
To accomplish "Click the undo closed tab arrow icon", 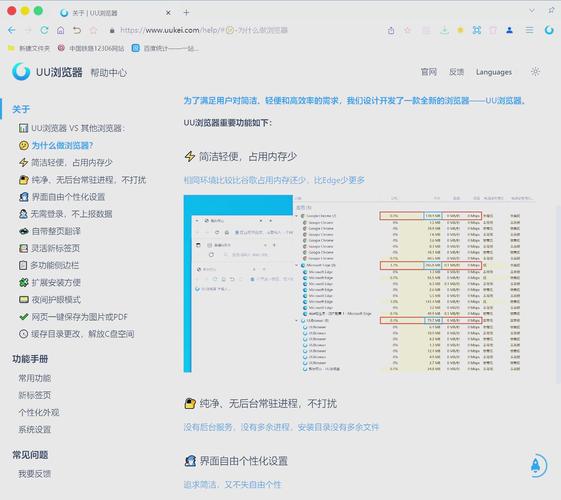I will 77,30.
